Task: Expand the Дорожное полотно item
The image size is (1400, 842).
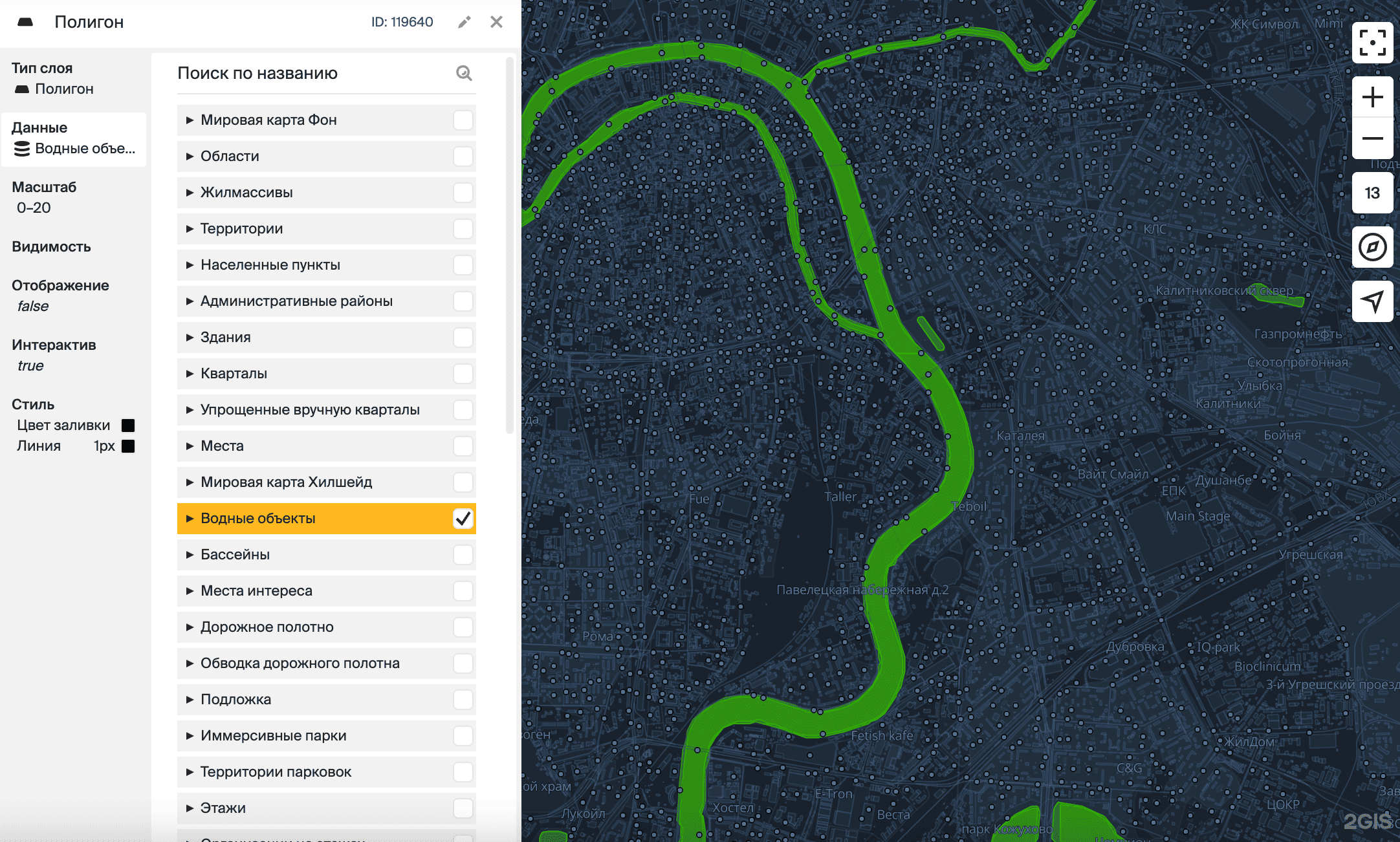Action: 190,627
